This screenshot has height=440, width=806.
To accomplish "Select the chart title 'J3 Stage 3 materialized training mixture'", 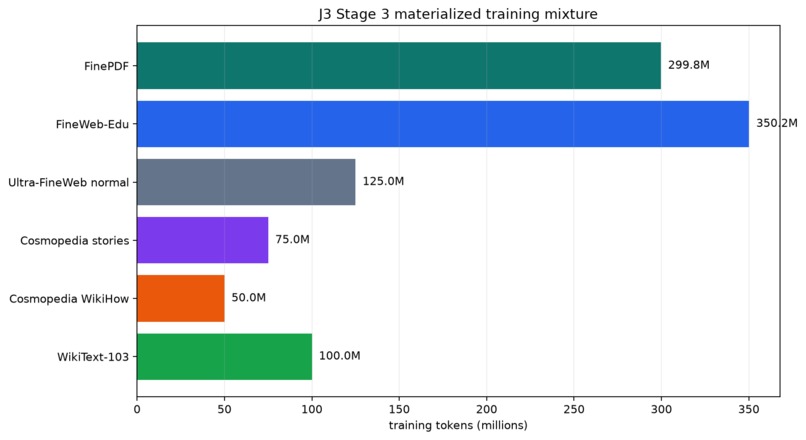I will pos(458,14).
